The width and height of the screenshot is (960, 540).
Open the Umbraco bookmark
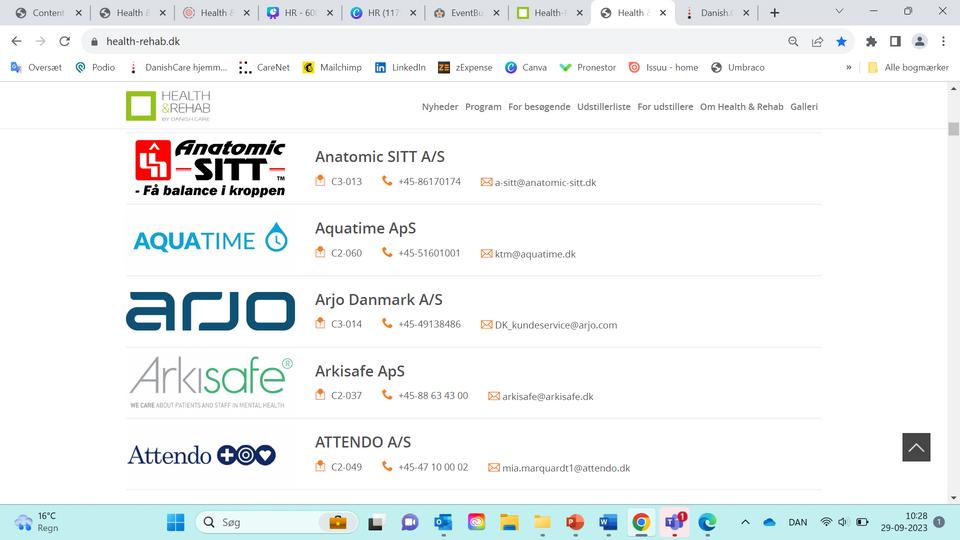click(737, 67)
